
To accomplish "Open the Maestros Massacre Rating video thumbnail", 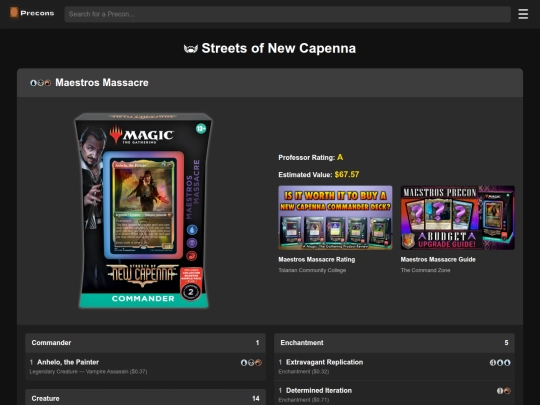I will point(335,218).
